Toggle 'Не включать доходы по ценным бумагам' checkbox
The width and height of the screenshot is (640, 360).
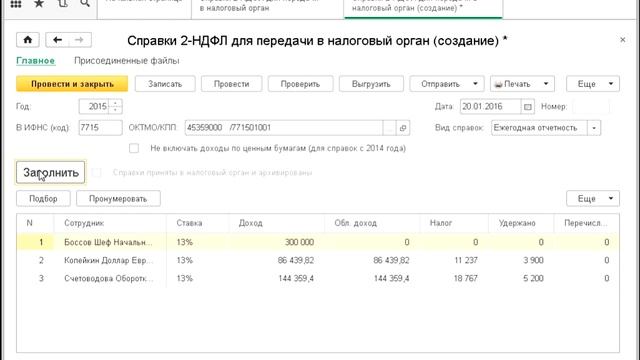tap(134, 148)
